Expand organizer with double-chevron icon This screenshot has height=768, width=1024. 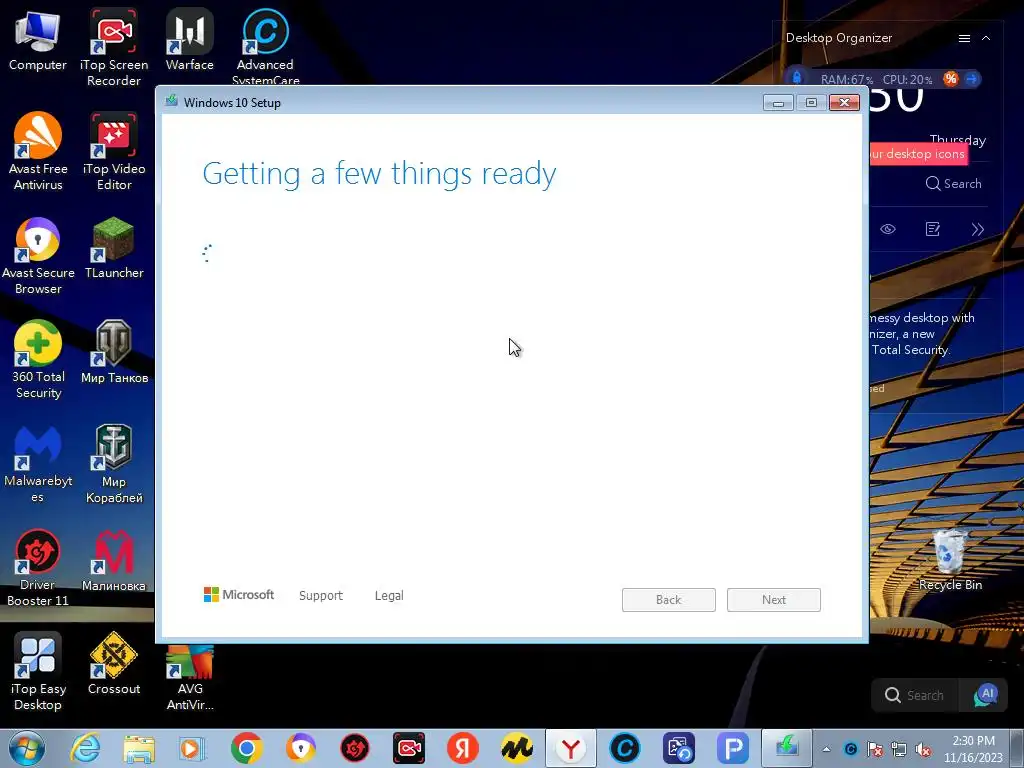(978, 229)
